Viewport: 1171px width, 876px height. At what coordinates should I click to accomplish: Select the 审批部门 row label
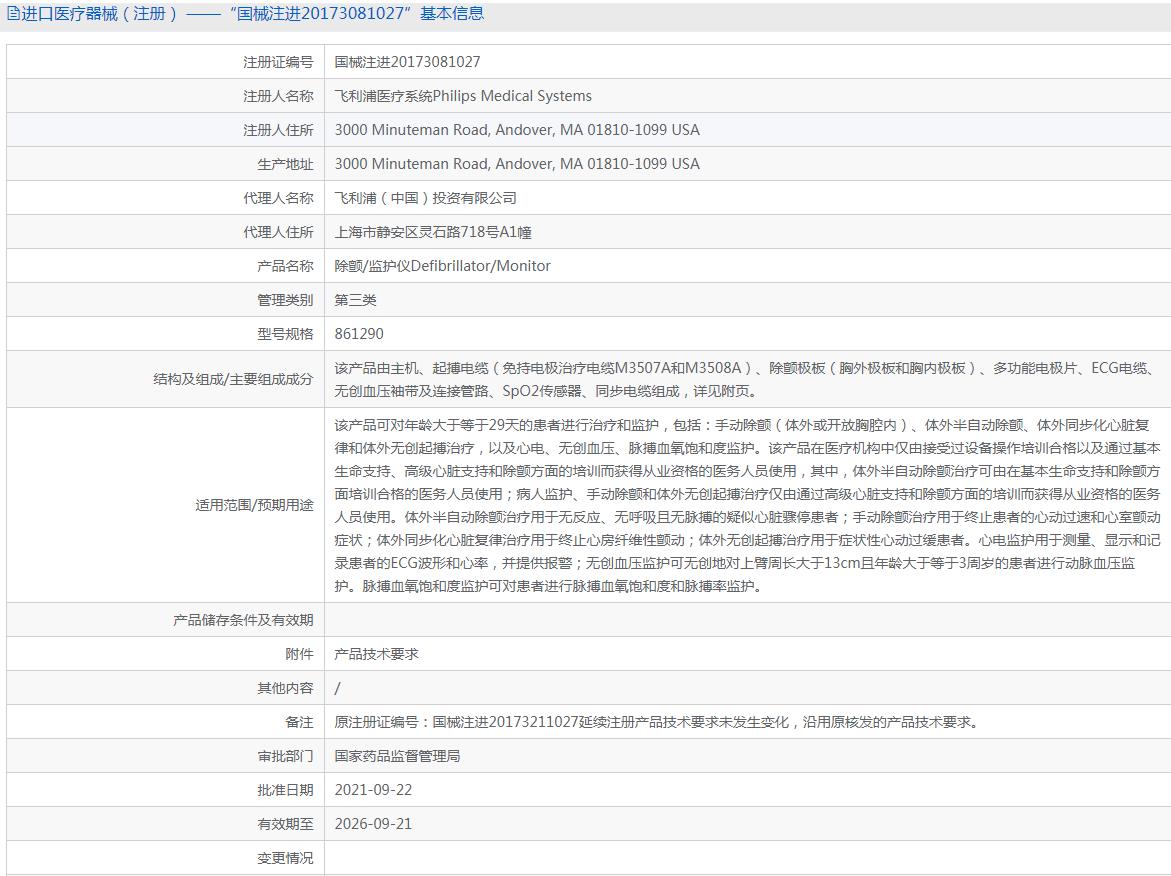(285, 757)
